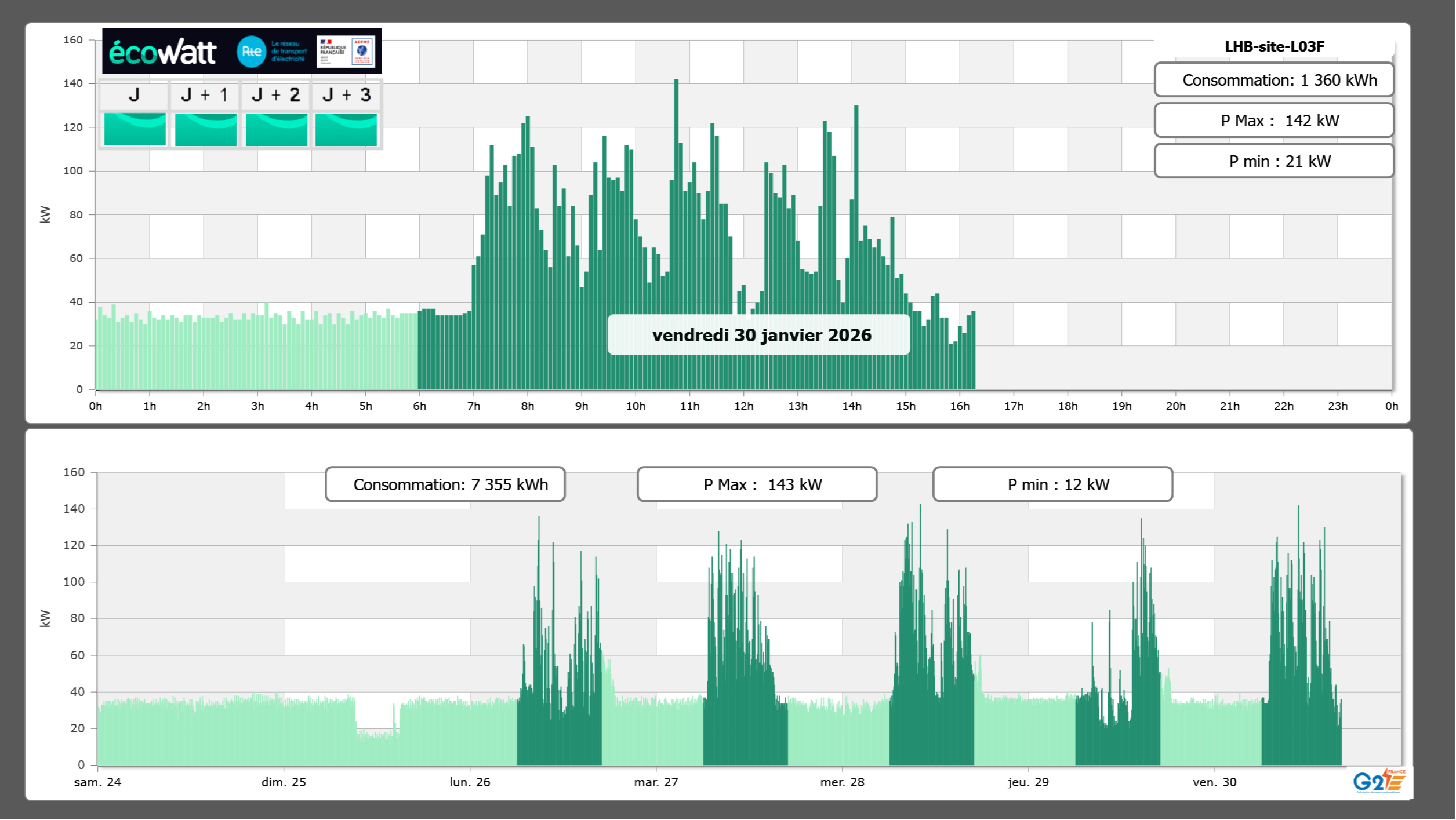1456x820 pixels.
Task: Select the J + 3 green signal tile
Action: 346,129
